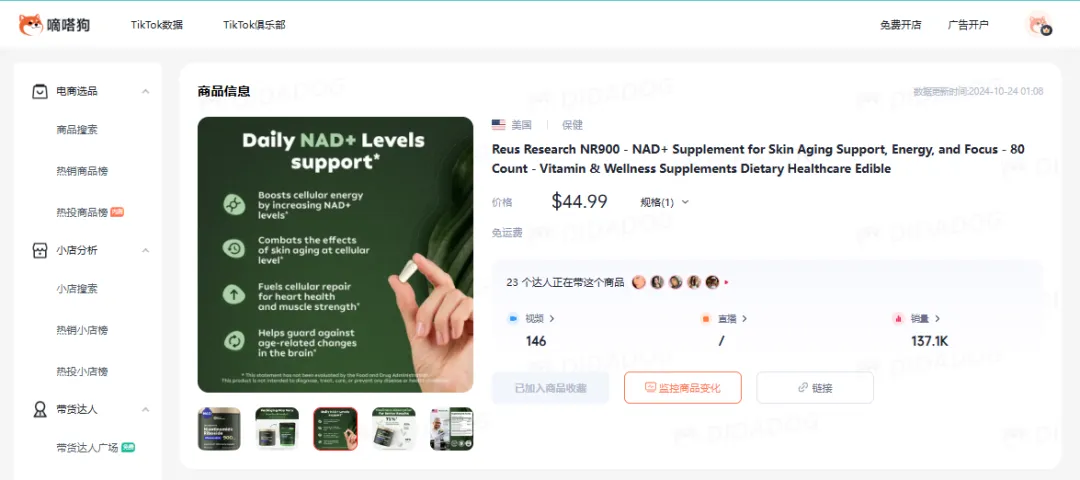The image size is (1080, 480).
Task: Open TikTok数据 in the top navigation
Action: click(157, 25)
